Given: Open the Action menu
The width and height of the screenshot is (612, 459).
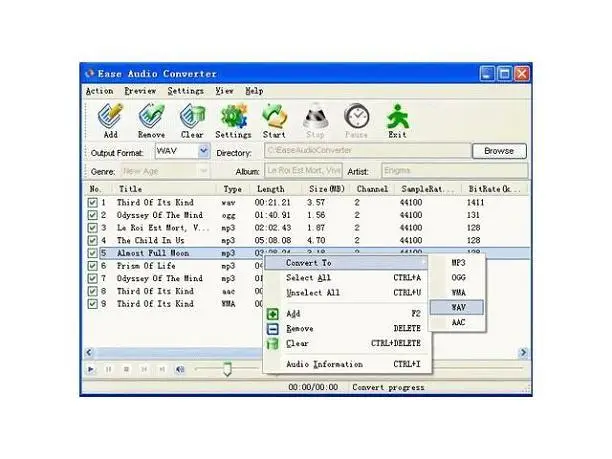Looking at the screenshot, I should pos(99,91).
